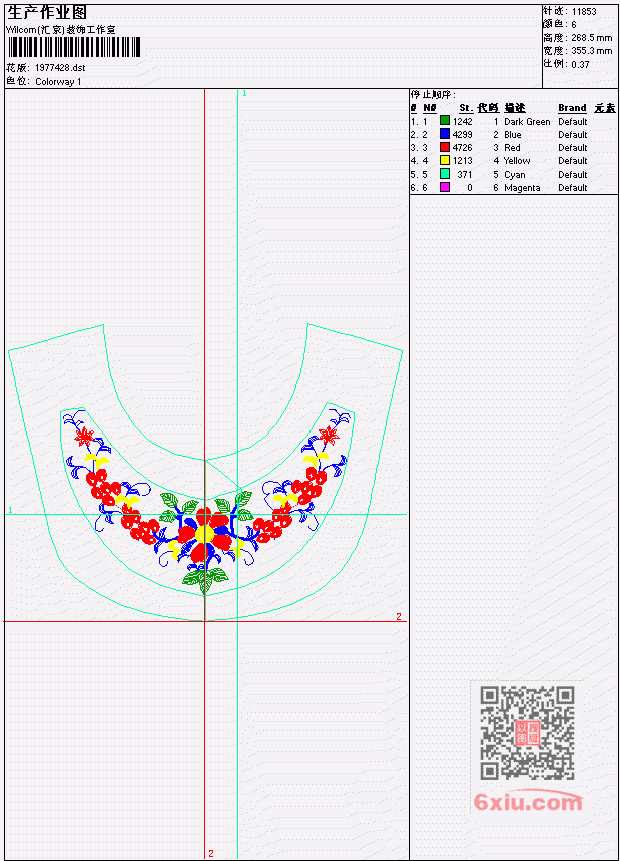The height and width of the screenshot is (861, 620).
Task: Click the red star flower on the left tip
Action: tap(85, 437)
